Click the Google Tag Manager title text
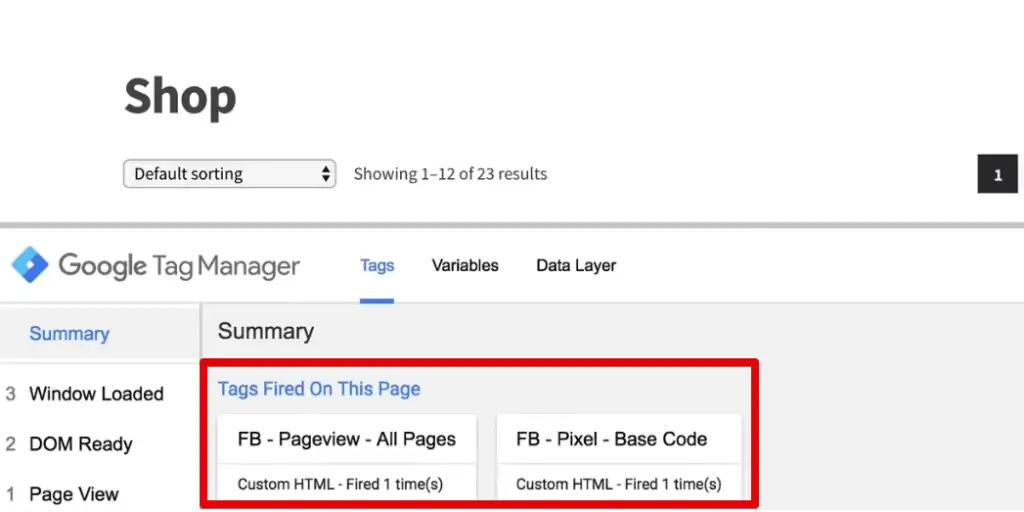 coord(179,266)
